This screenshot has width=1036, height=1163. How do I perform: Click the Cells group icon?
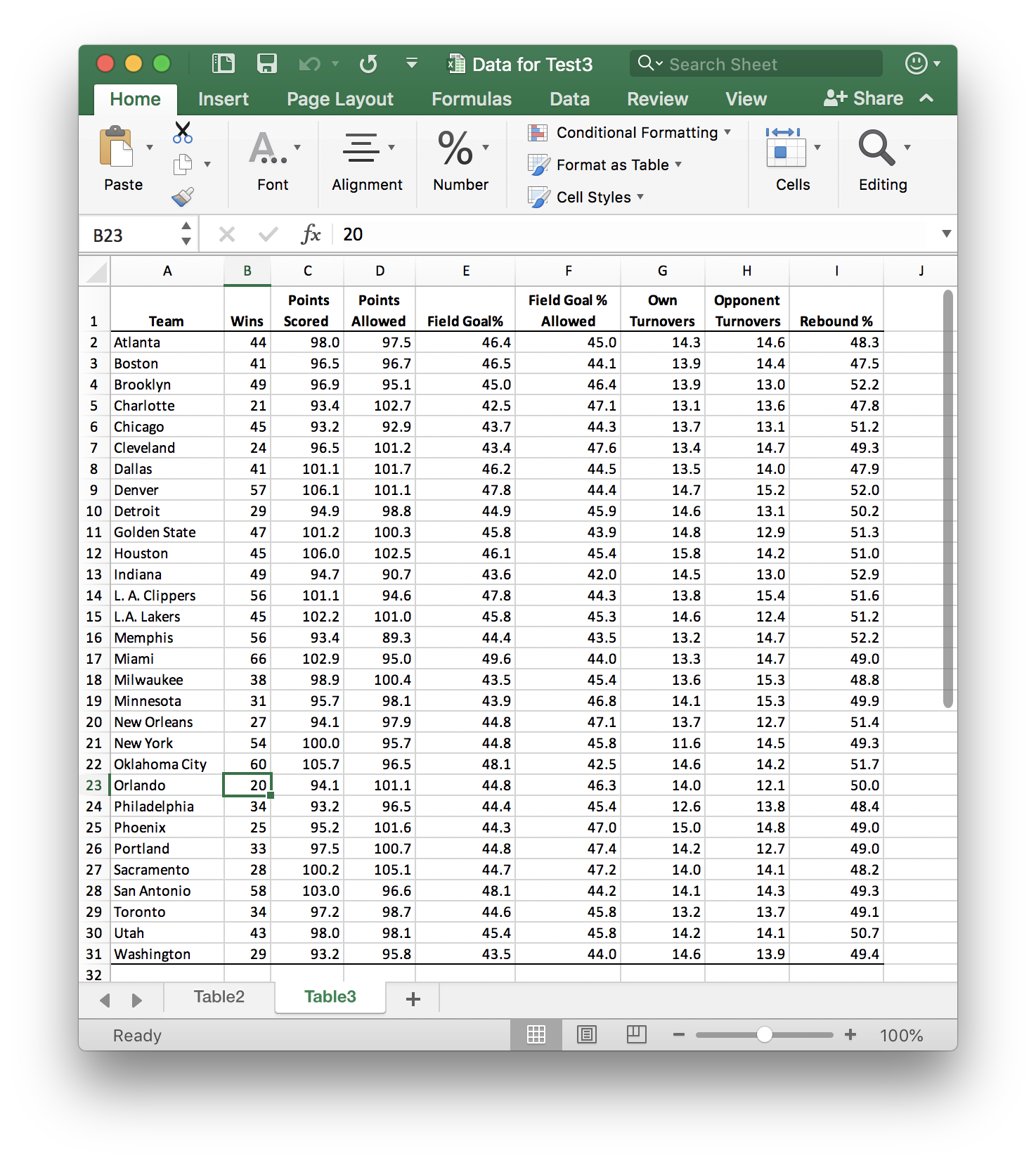[x=786, y=147]
